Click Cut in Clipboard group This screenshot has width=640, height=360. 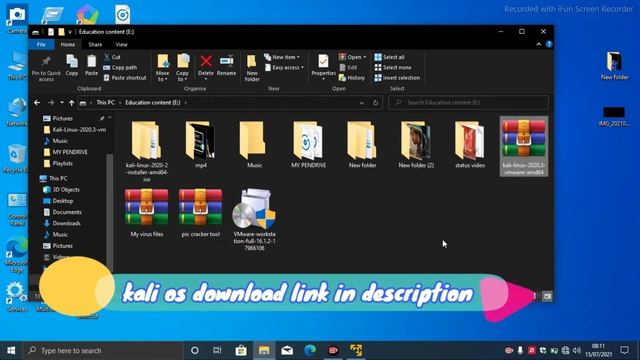[112, 57]
